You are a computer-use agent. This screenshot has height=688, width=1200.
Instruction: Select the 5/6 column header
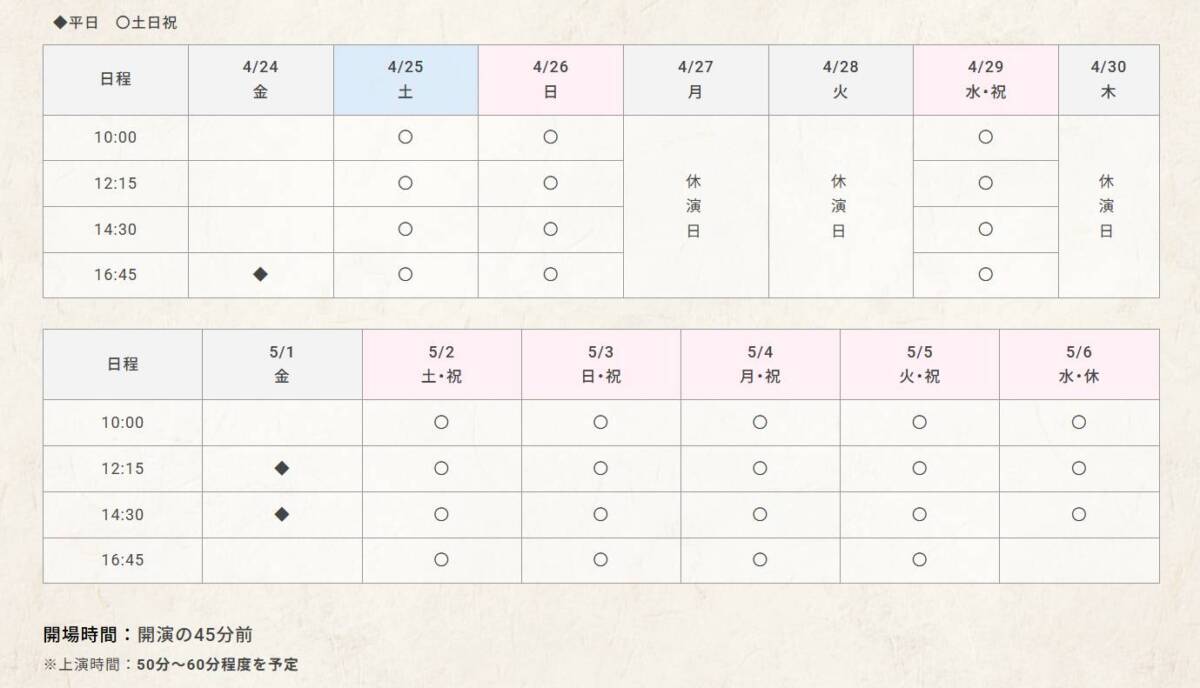(x=1079, y=365)
